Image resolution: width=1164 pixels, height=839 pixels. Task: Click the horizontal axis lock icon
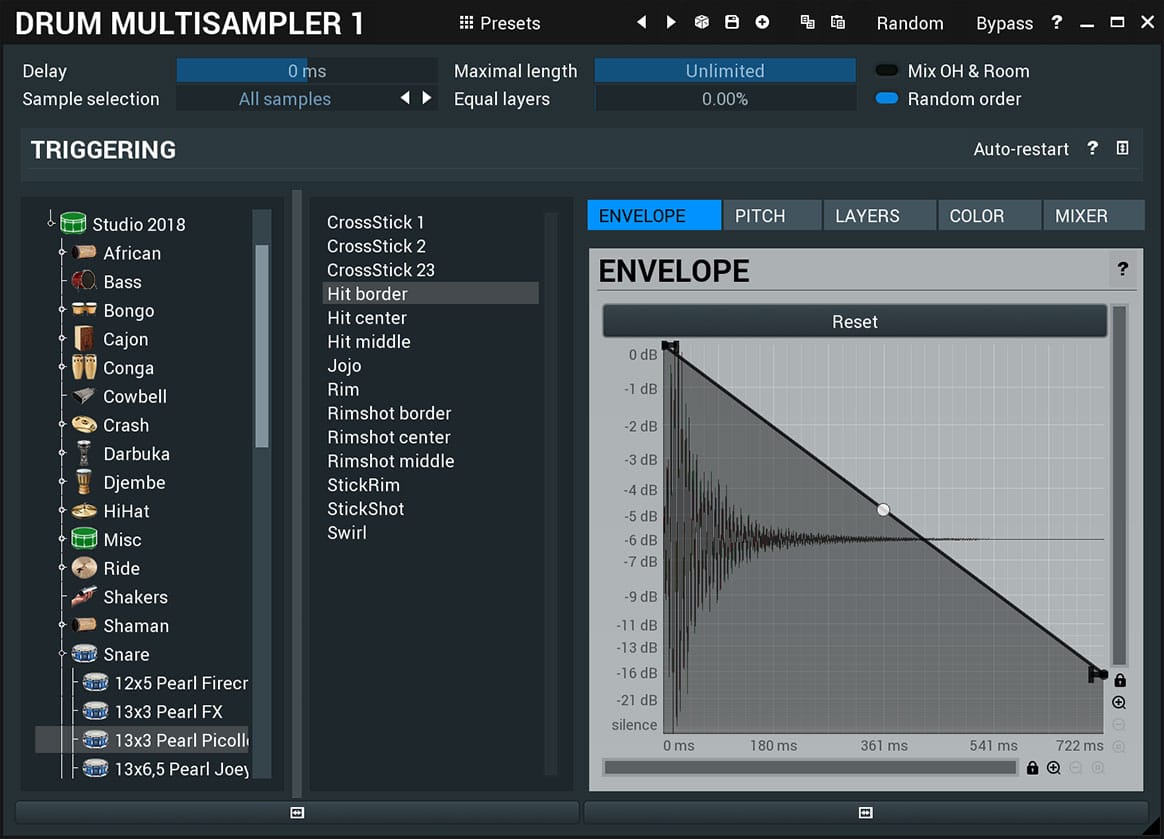click(x=1032, y=768)
